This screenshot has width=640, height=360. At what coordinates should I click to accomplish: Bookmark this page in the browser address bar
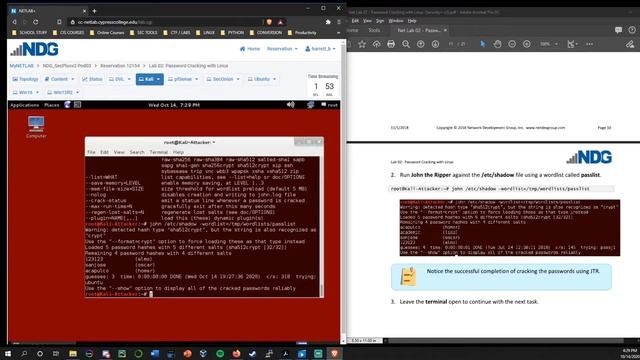pyautogui.click(x=59, y=22)
